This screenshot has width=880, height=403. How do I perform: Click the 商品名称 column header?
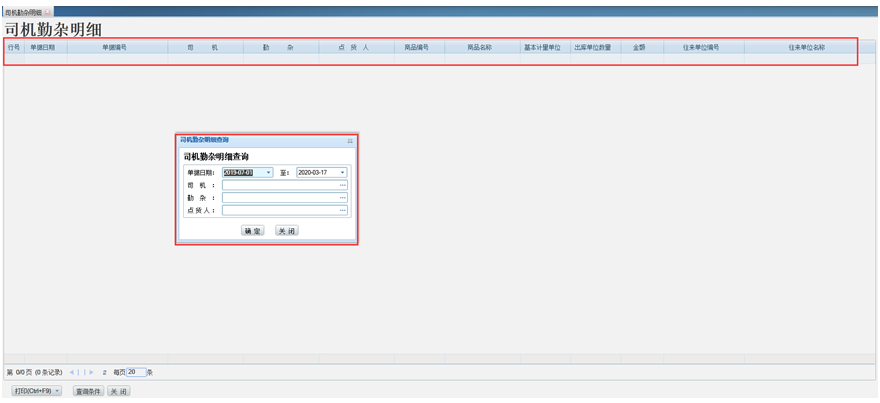(x=483, y=48)
